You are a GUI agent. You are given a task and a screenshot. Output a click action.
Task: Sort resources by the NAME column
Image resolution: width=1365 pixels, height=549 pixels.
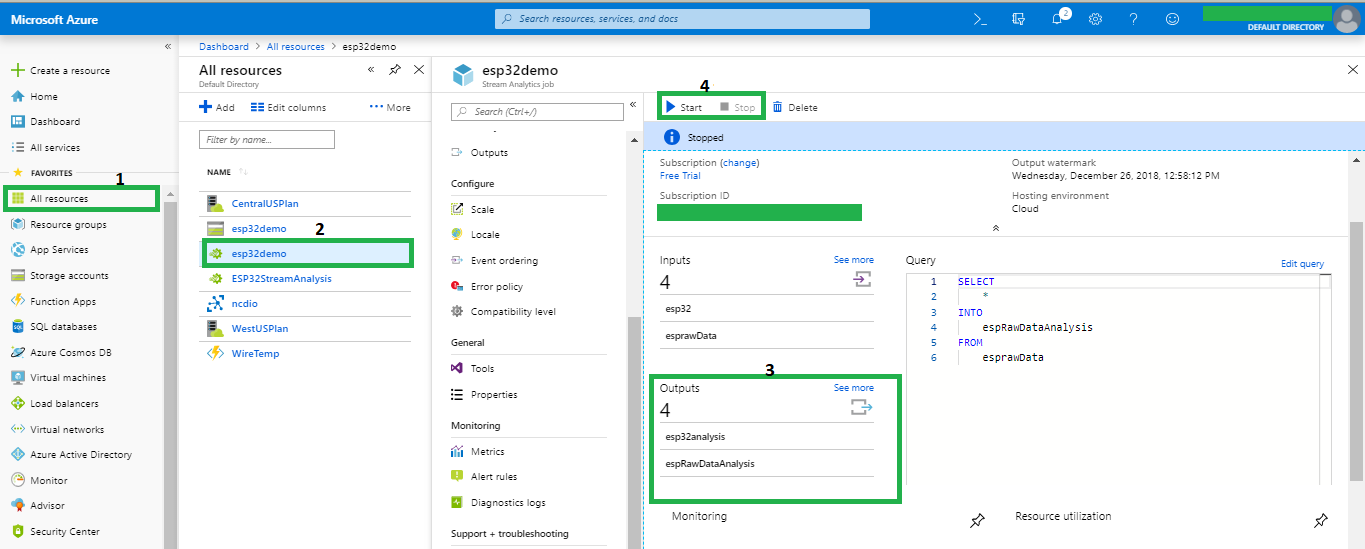219,172
